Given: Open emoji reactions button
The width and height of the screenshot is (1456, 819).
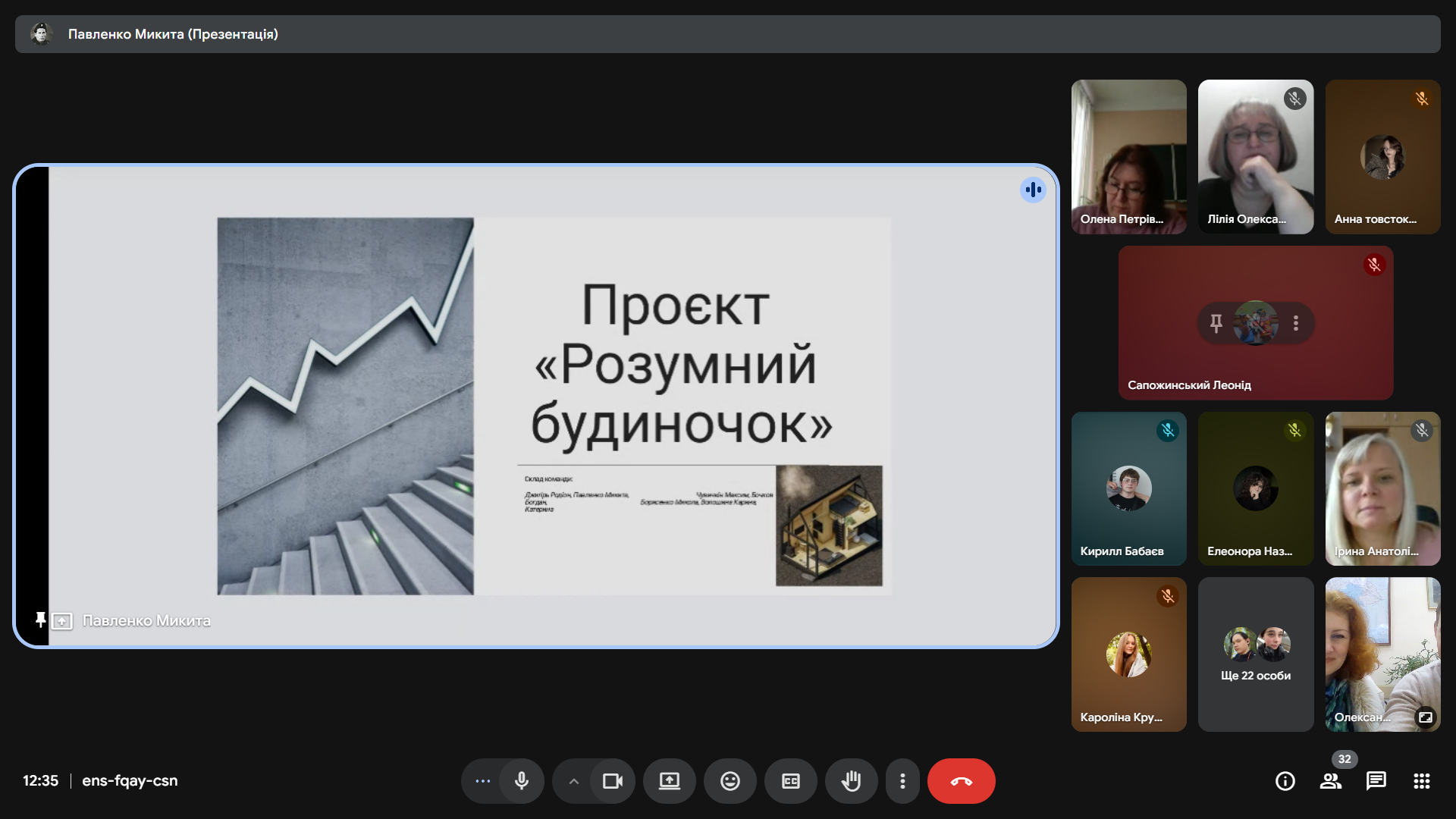Looking at the screenshot, I should (730, 781).
